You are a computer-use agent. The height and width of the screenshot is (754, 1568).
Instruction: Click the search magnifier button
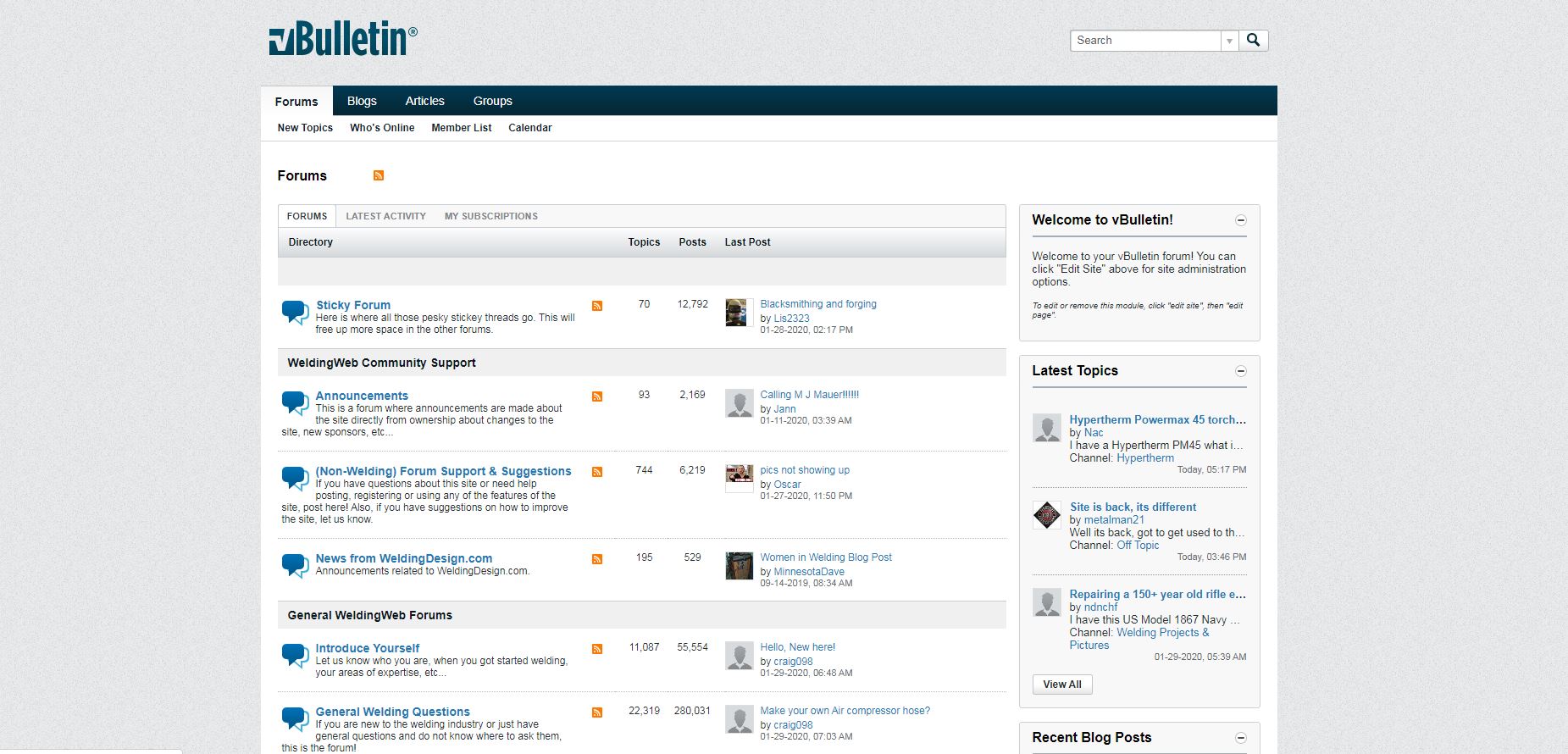[x=1254, y=40]
